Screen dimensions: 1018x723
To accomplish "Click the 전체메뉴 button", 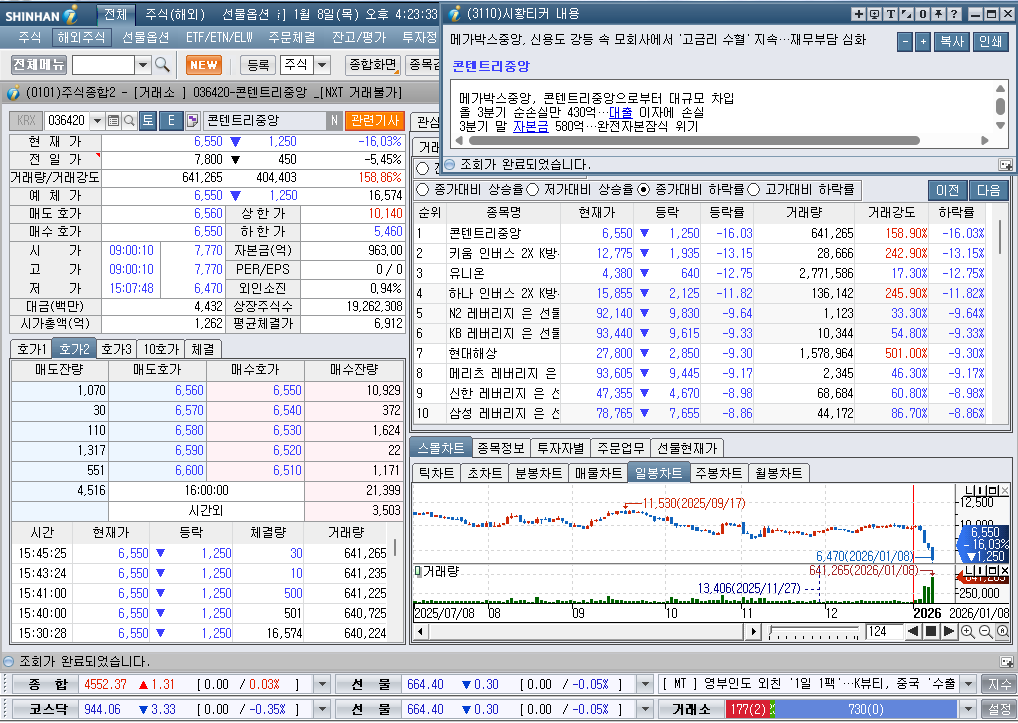I will [x=39, y=65].
